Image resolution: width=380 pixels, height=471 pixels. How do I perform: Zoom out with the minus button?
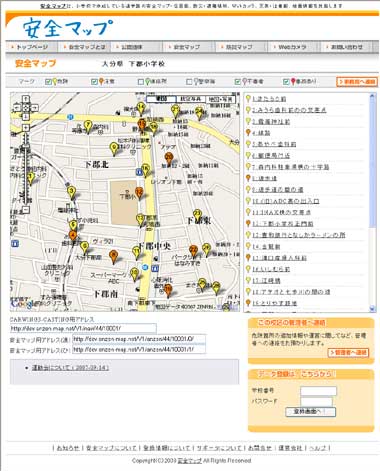click(26, 210)
